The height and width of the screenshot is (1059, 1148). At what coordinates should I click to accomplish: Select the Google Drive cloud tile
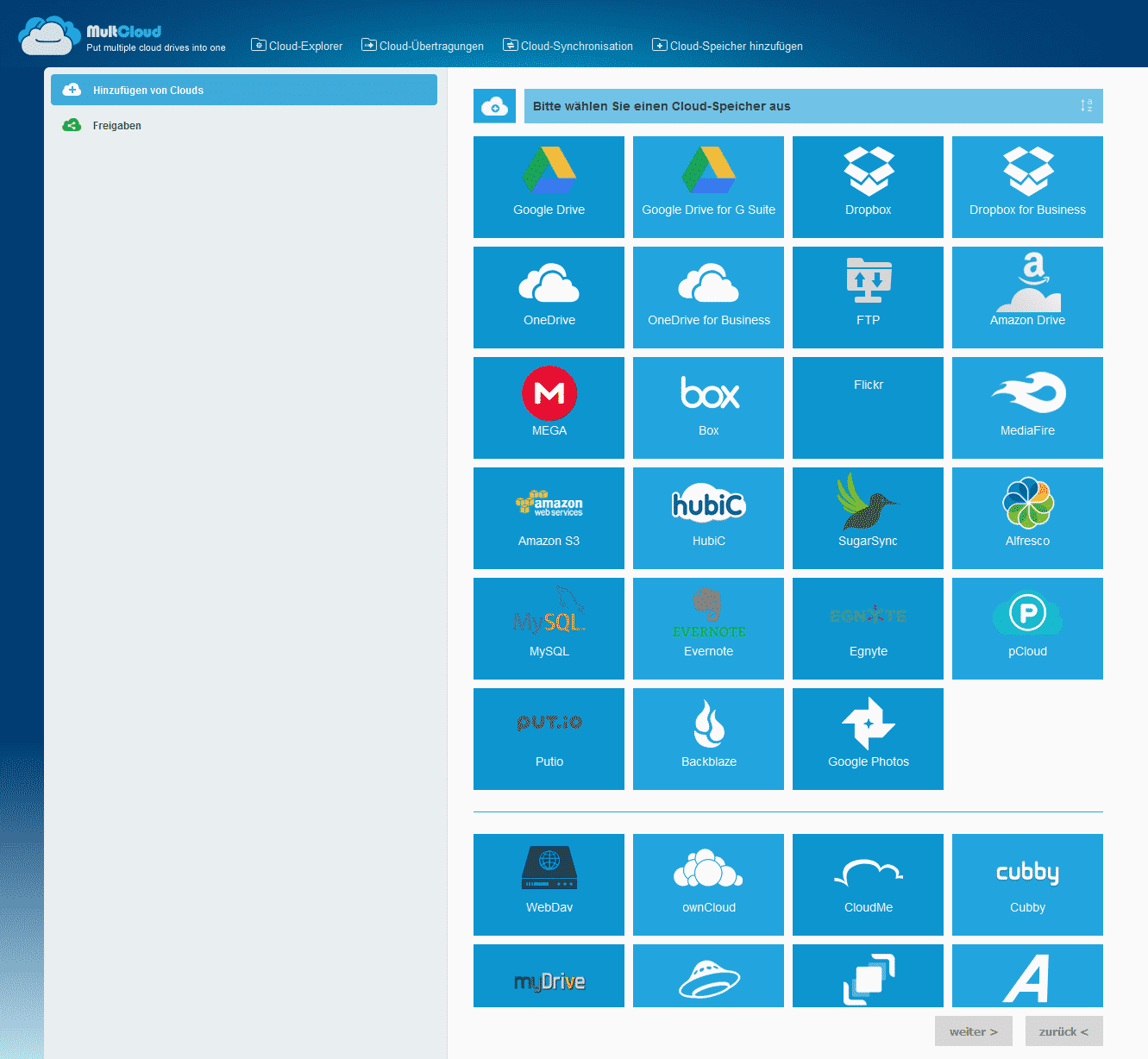coord(549,187)
